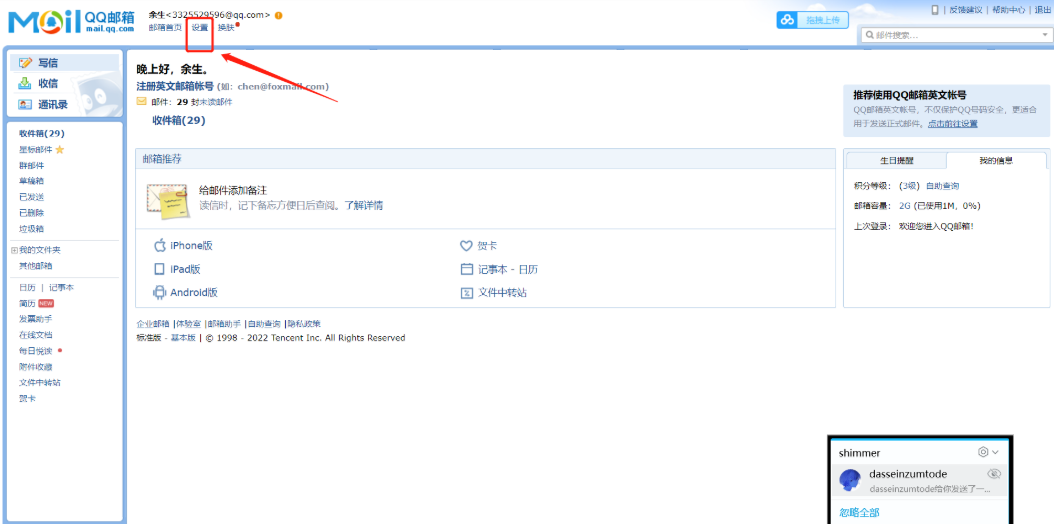Open 设置 in top navigation
Screen dimensions: 1054x524
(200, 28)
